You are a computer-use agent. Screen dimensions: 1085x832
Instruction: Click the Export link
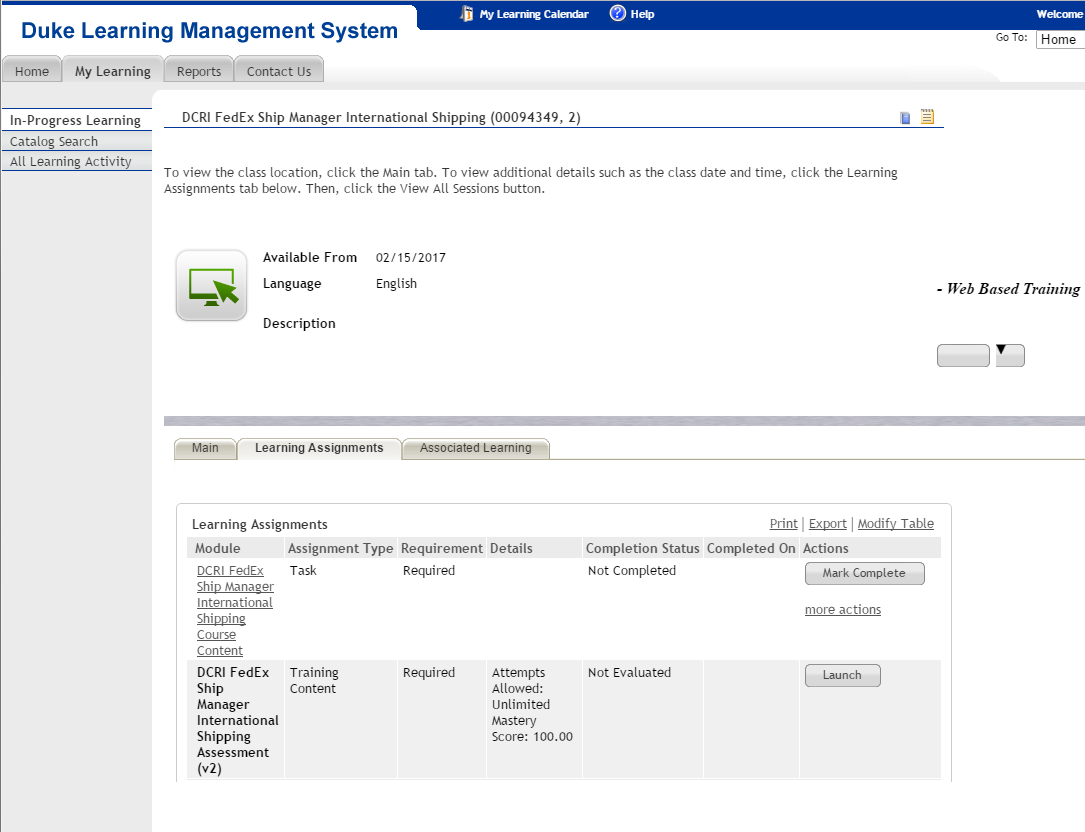pyautogui.click(x=828, y=523)
